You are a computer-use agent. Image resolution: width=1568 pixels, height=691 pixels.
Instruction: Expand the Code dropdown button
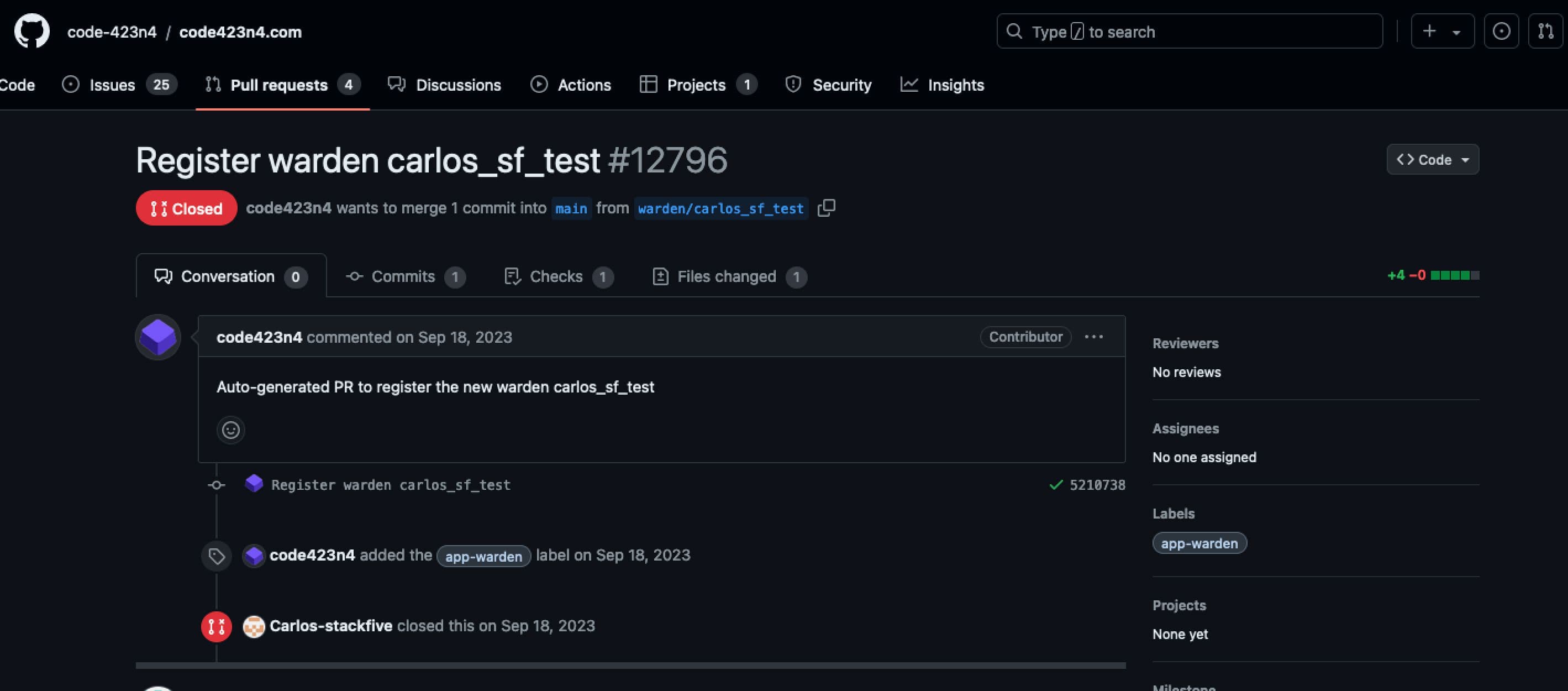tap(1432, 160)
